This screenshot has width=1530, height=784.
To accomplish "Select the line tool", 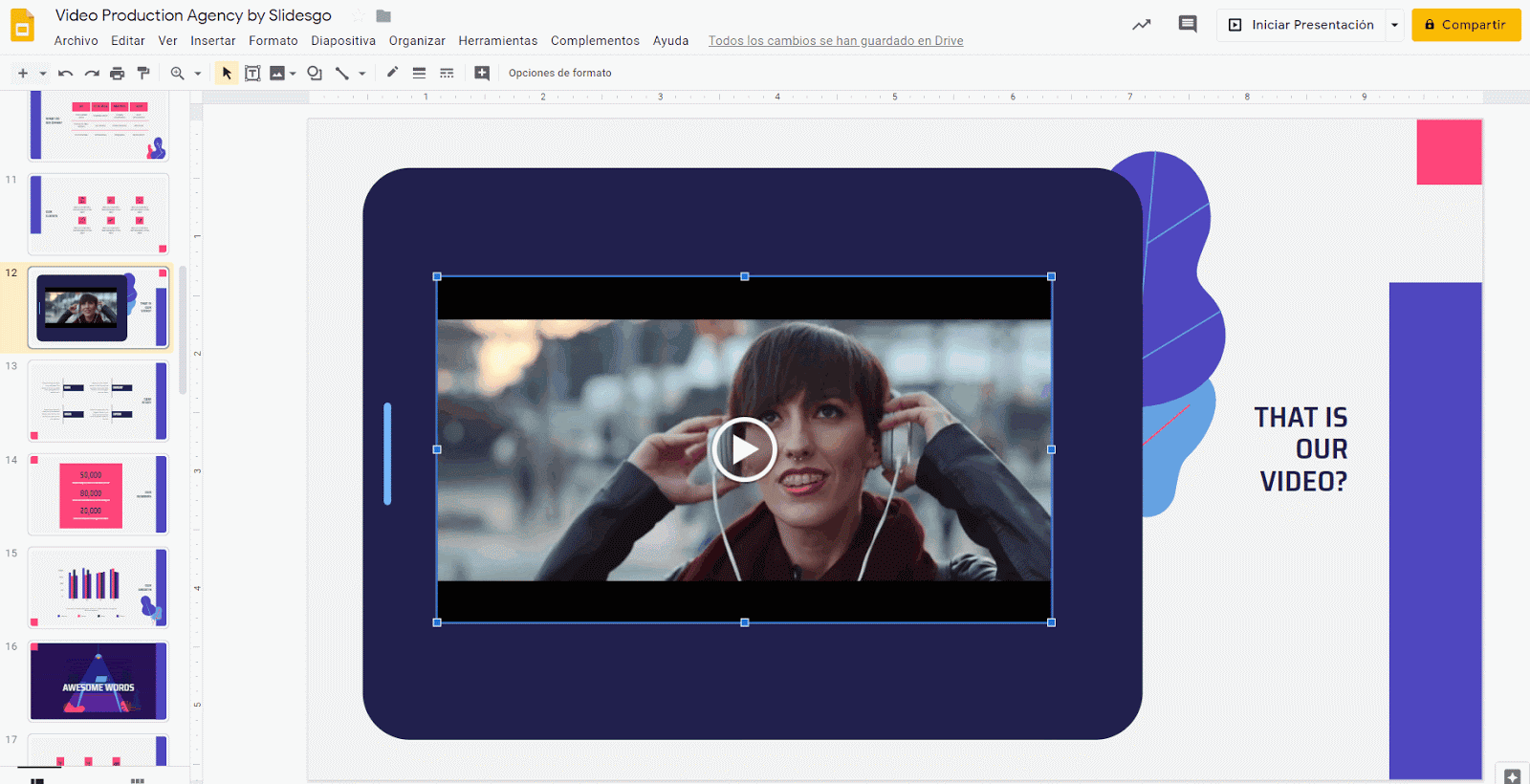I will [341, 73].
